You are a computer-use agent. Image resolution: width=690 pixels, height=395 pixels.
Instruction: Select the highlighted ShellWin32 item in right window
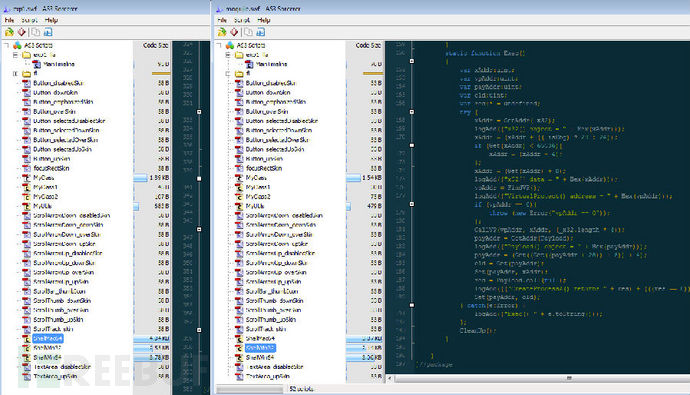point(260,348)
